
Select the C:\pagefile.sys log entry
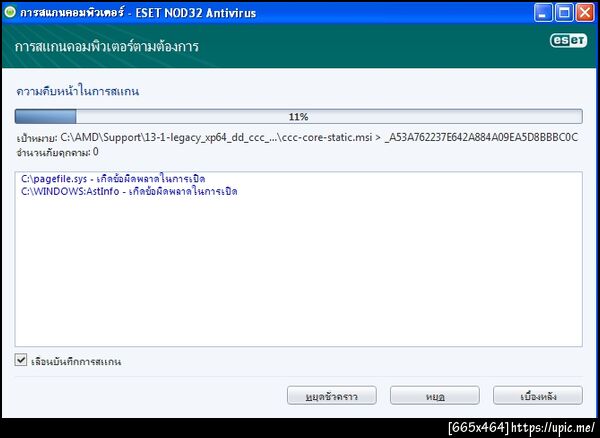coord(113,179)
